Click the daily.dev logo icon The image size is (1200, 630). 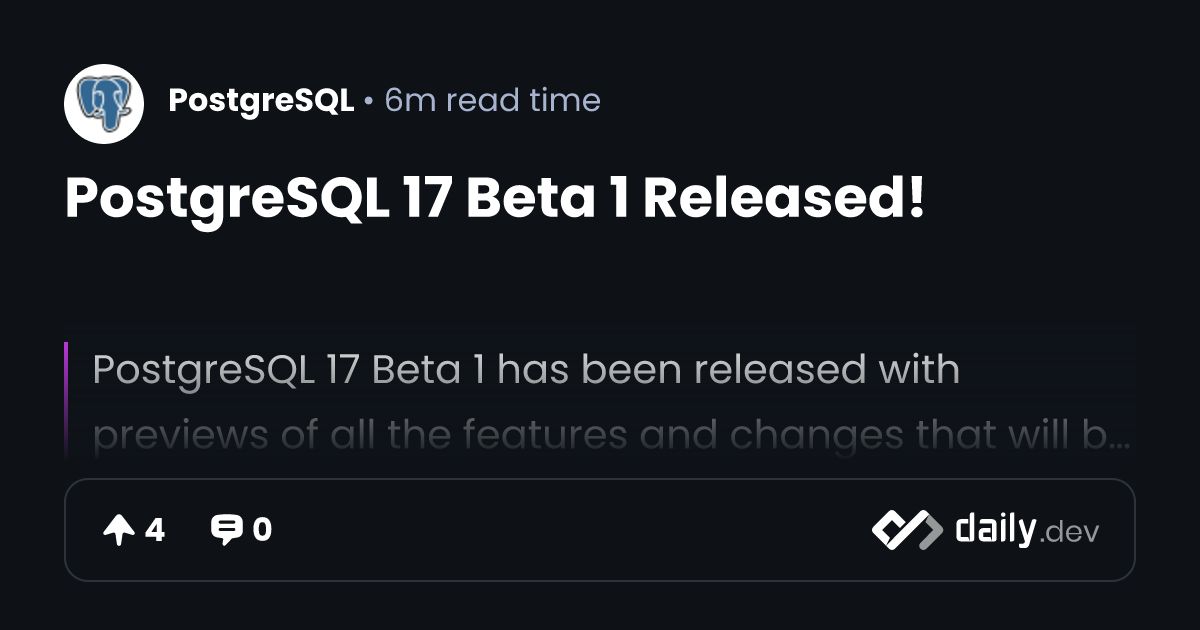pyautogui.click(x=906, y=530)
